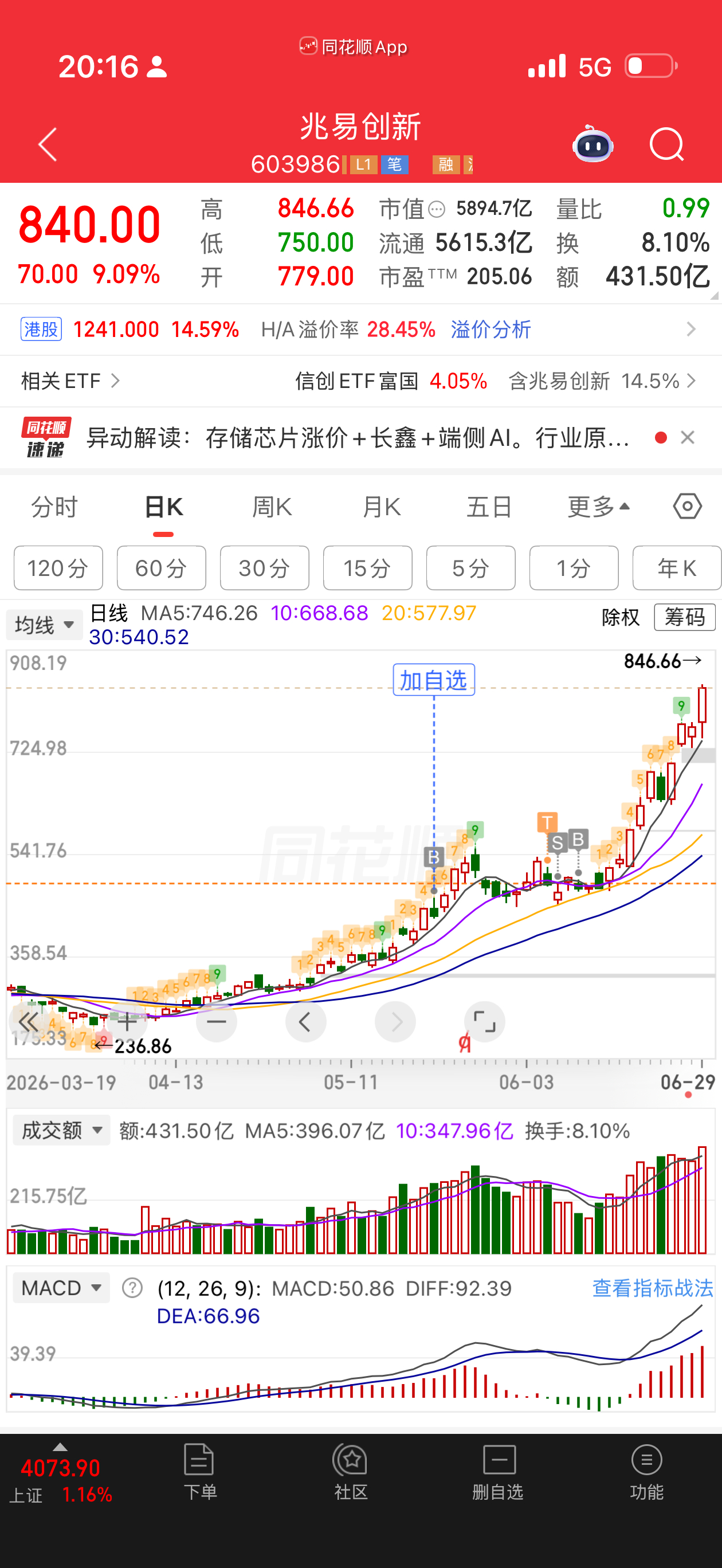This screenshot has width=722, height=1568.
Task: Select 年K period
Action: tap(677, 568)
